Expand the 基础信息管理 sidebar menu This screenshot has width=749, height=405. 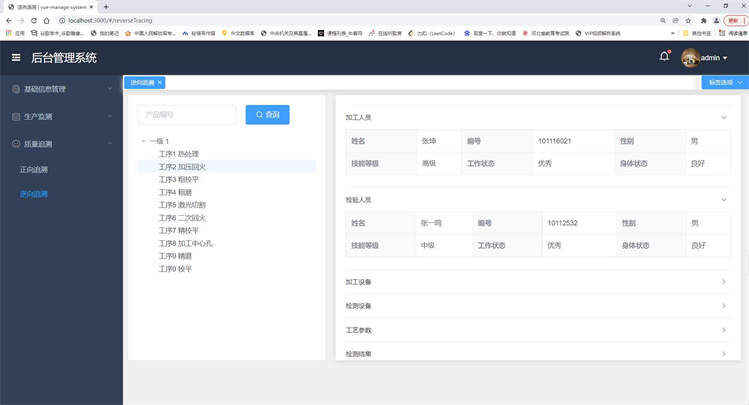coord(60,89)
